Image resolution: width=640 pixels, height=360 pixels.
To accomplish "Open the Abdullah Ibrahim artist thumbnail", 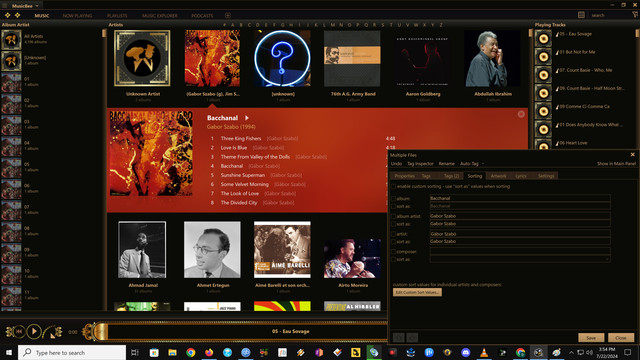I will pyautogui.click(x=493, y=58).
